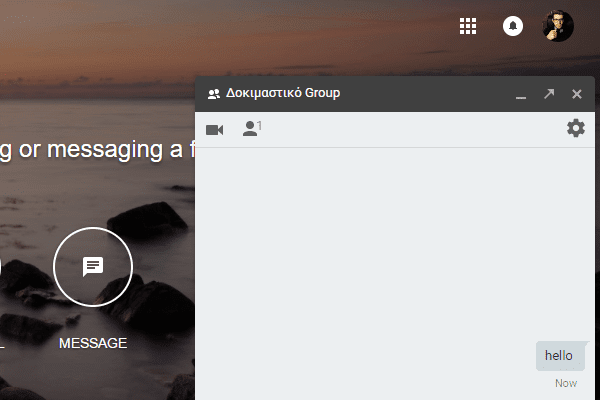The height and width of the screenshot is (400, 600).
Task: Click the MESSAGE label
Action: tap(93, 343)
